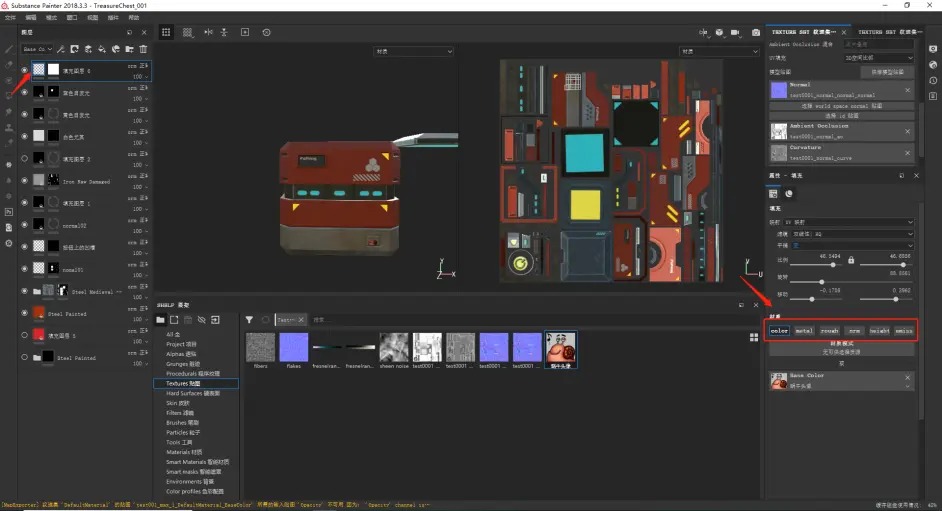Click the grid view icon in shelf
Viewport: 942px width, 511px height.
[x=754, y=338]
